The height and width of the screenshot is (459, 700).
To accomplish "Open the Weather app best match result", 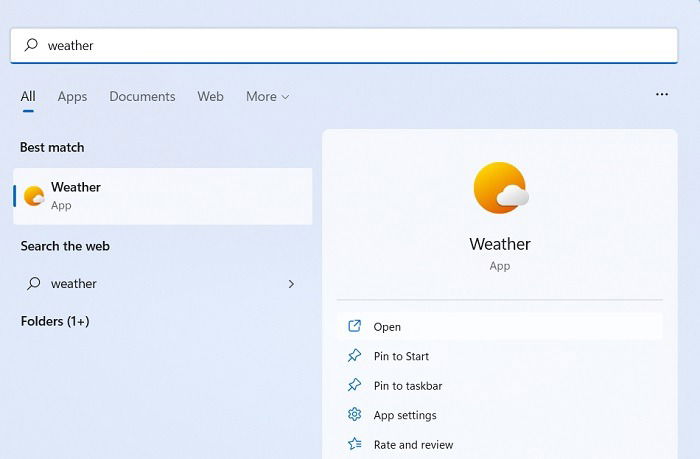I will pyautogui.click(x=163, y=196).
